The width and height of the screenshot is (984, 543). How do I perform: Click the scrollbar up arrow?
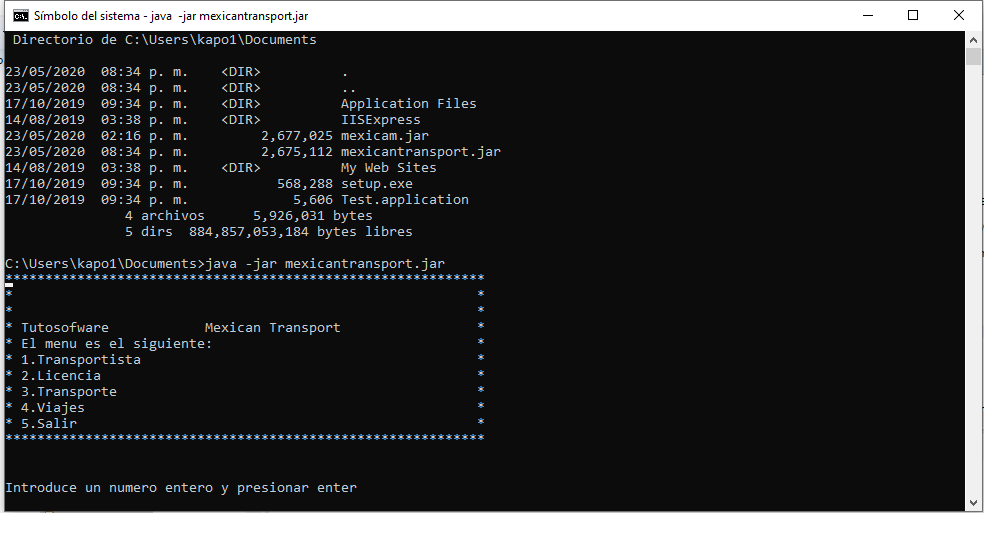pos(973,40)
